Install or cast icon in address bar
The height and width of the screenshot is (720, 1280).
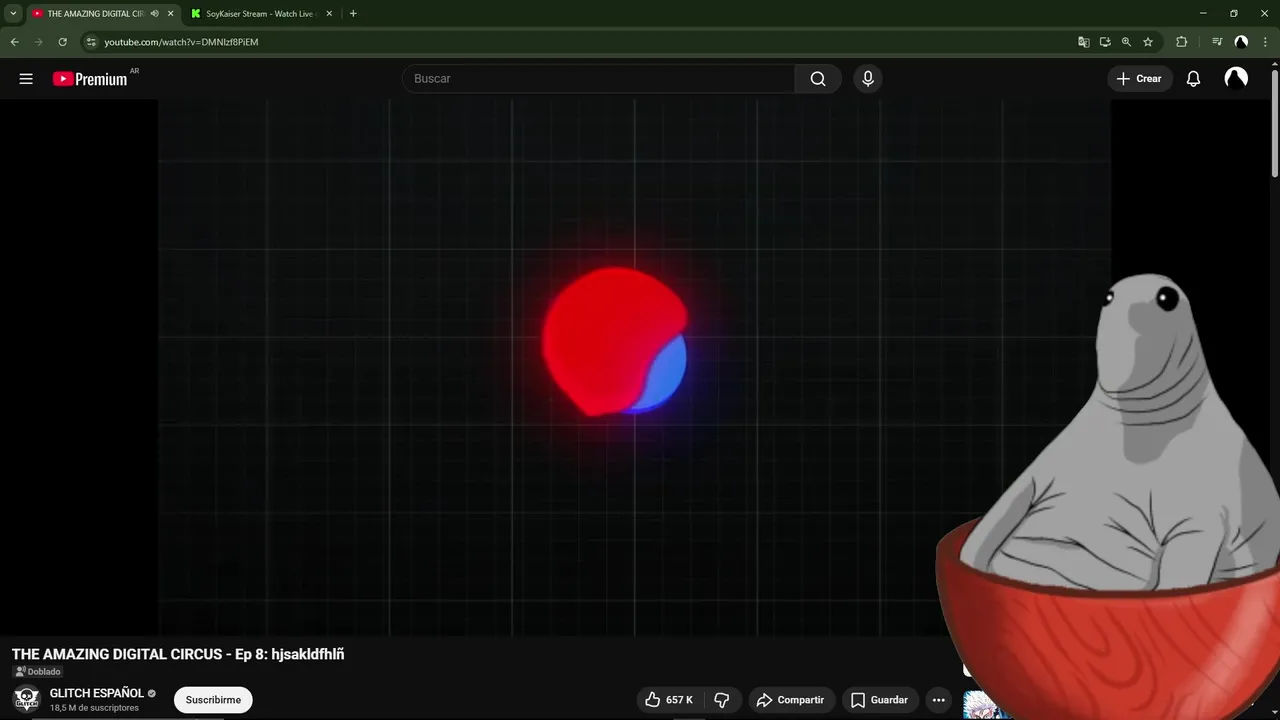1105,42
